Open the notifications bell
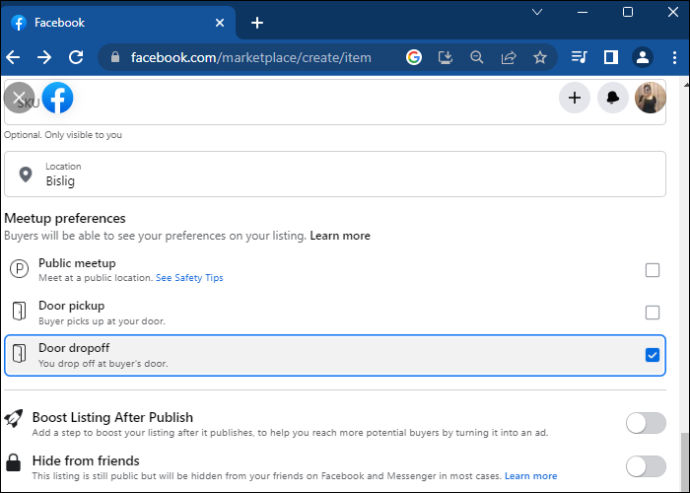This screenshot has width=690, height=493. click(x=613, y=98)
